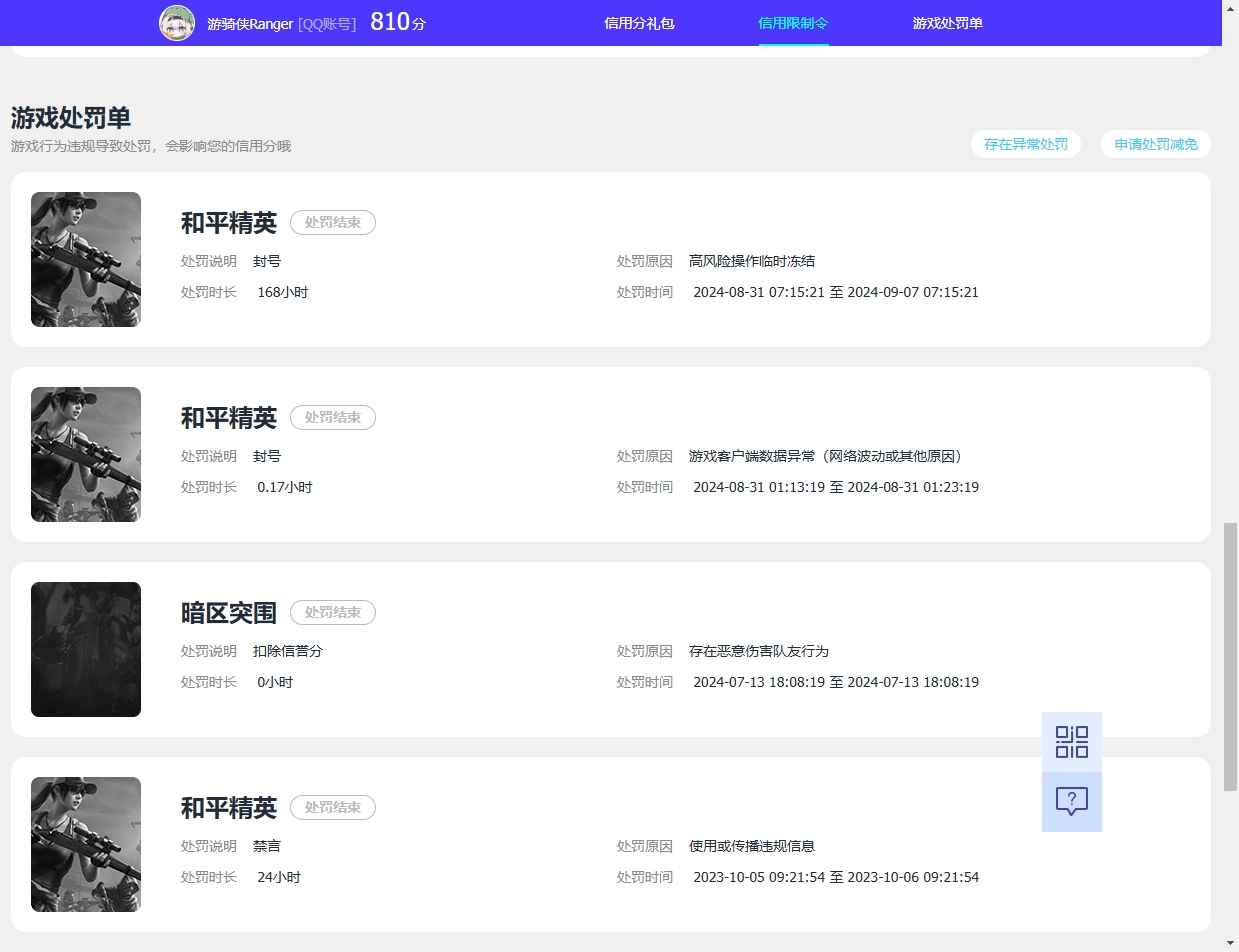Click the reason 存在恶意伤害队友行为
The width and height of the screenshot is (1239, 952).
coord(759,651)
